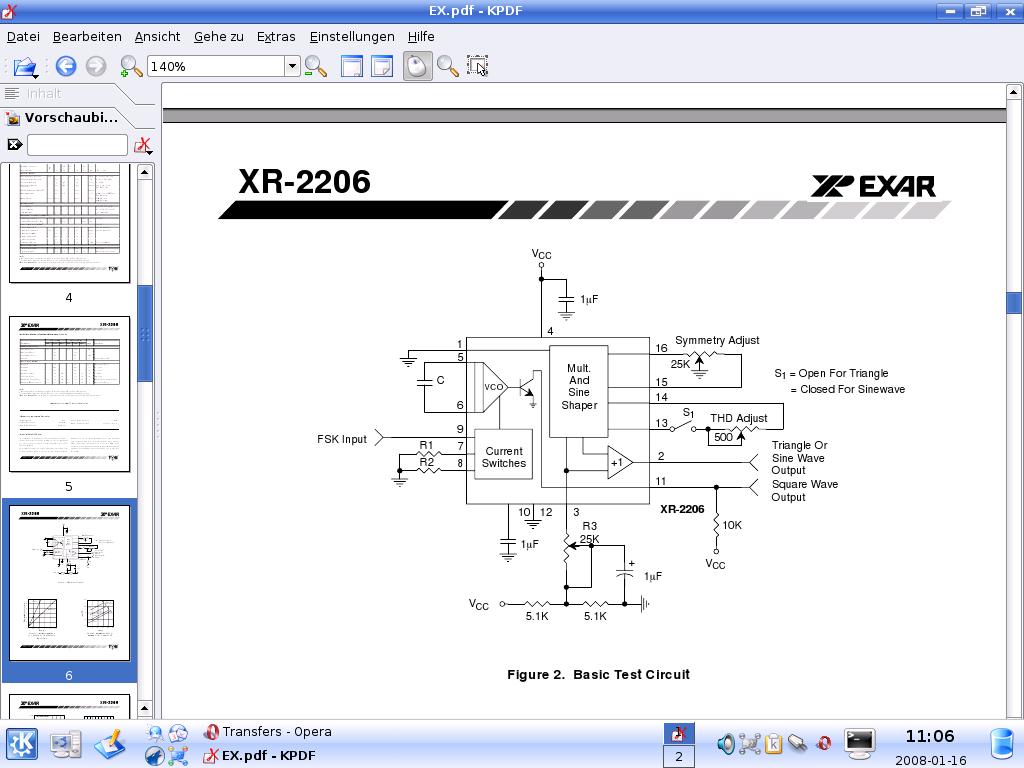The width and height of the screenshot is (1024, 768).
Task: Select the zoom magnifier tool
Action: 447,66
